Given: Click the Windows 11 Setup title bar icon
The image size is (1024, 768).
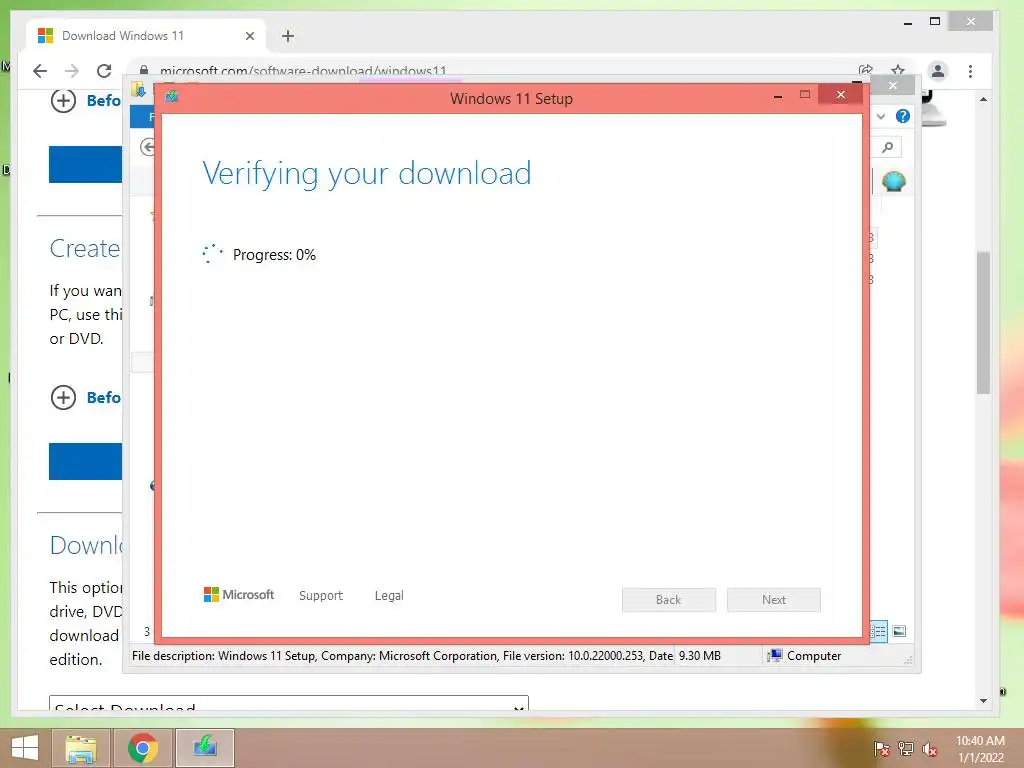Looking at the screenshot, I should click(x=172, y=97).
